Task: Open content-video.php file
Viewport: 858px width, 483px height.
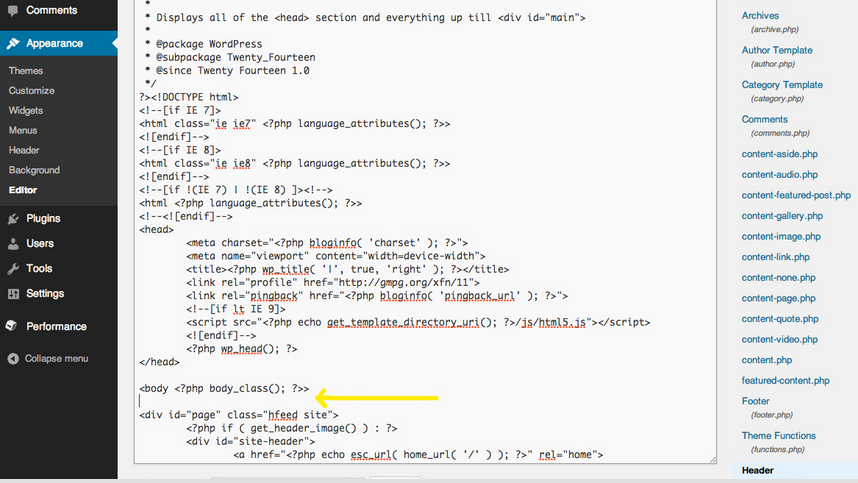Action: (x=779, y=340)
